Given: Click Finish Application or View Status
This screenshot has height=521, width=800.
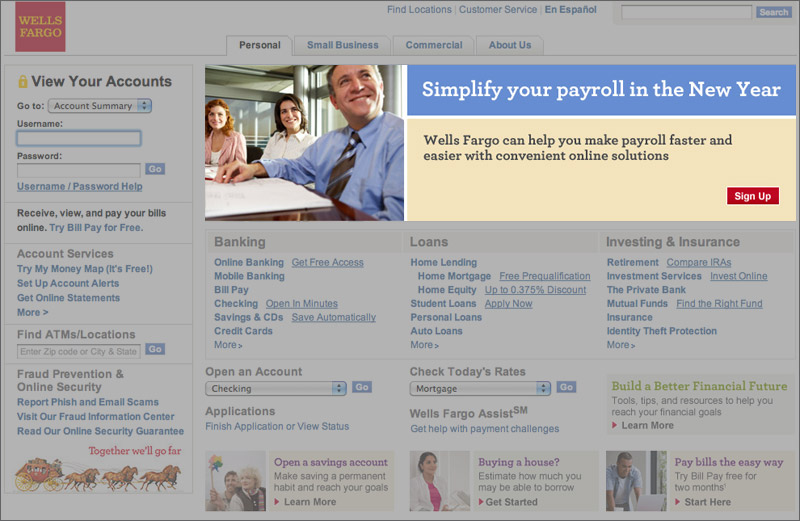Looking at the screenshot, I should tap(277, 427).
